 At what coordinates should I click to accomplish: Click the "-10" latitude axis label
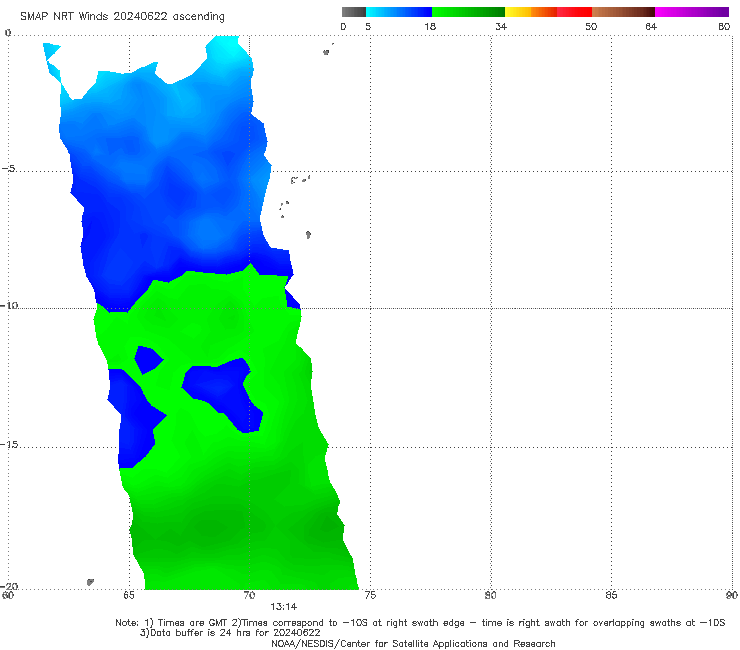(x=9, y=305)
